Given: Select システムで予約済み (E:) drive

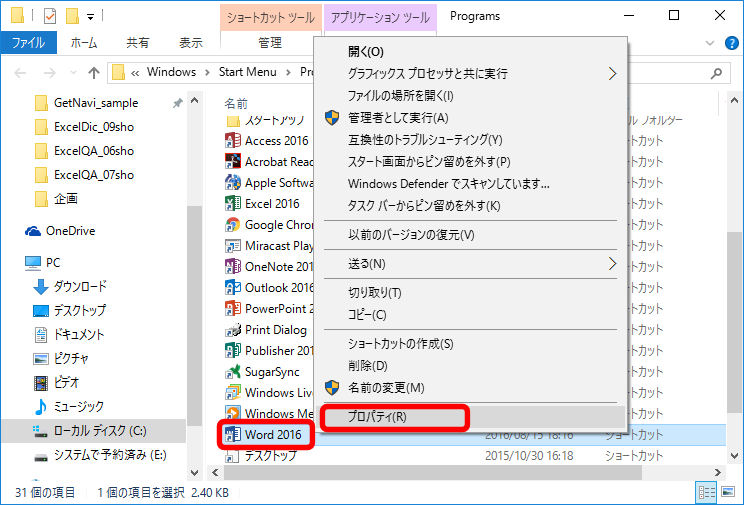Looking at the screenshot, I should pyautogui.click(x=100, y=456).
